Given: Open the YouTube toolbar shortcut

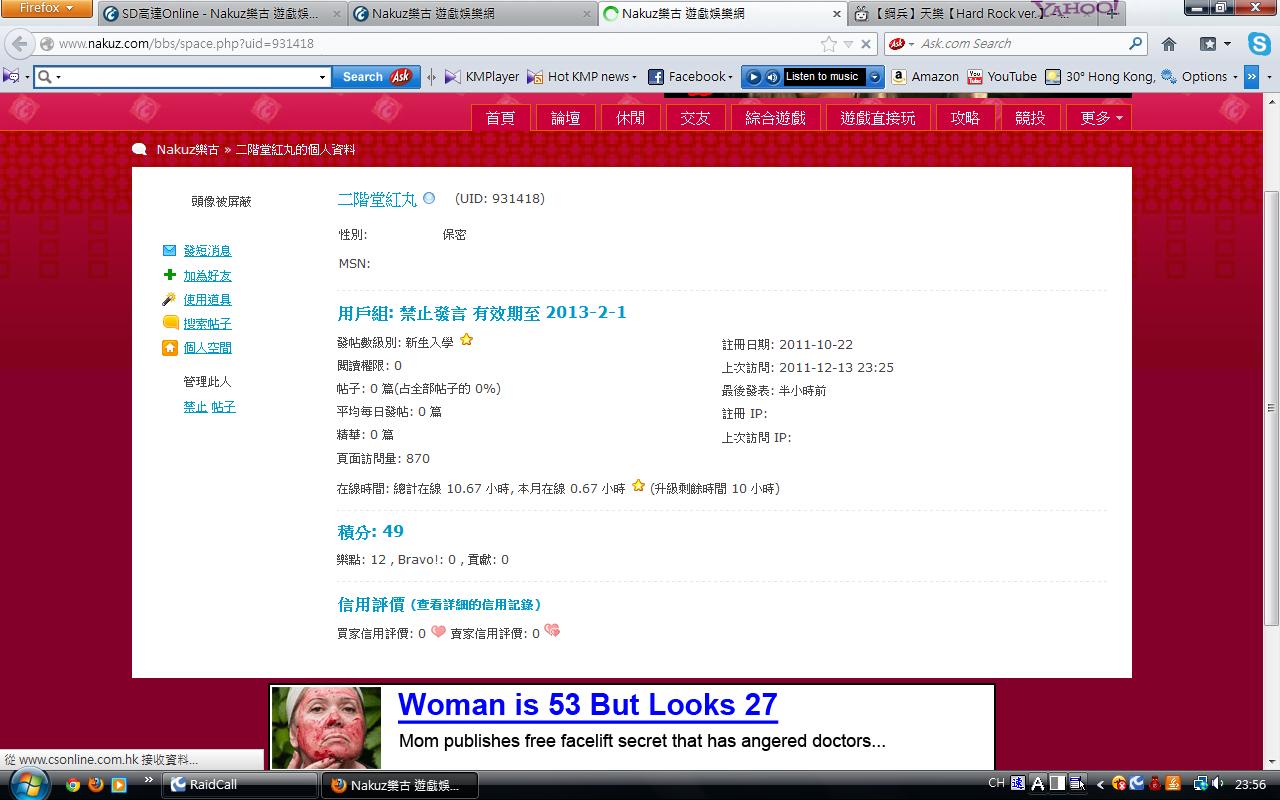Looking at the screenshot, I should point(1002,76).
